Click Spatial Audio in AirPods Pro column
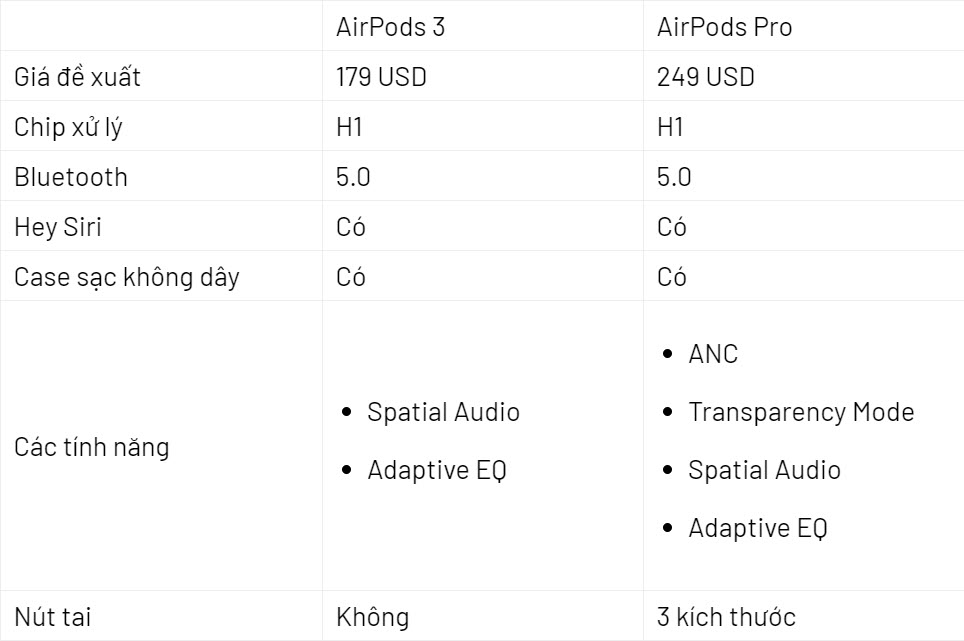The width and height of the screenshot is (964, 641). tap(764, 470)
